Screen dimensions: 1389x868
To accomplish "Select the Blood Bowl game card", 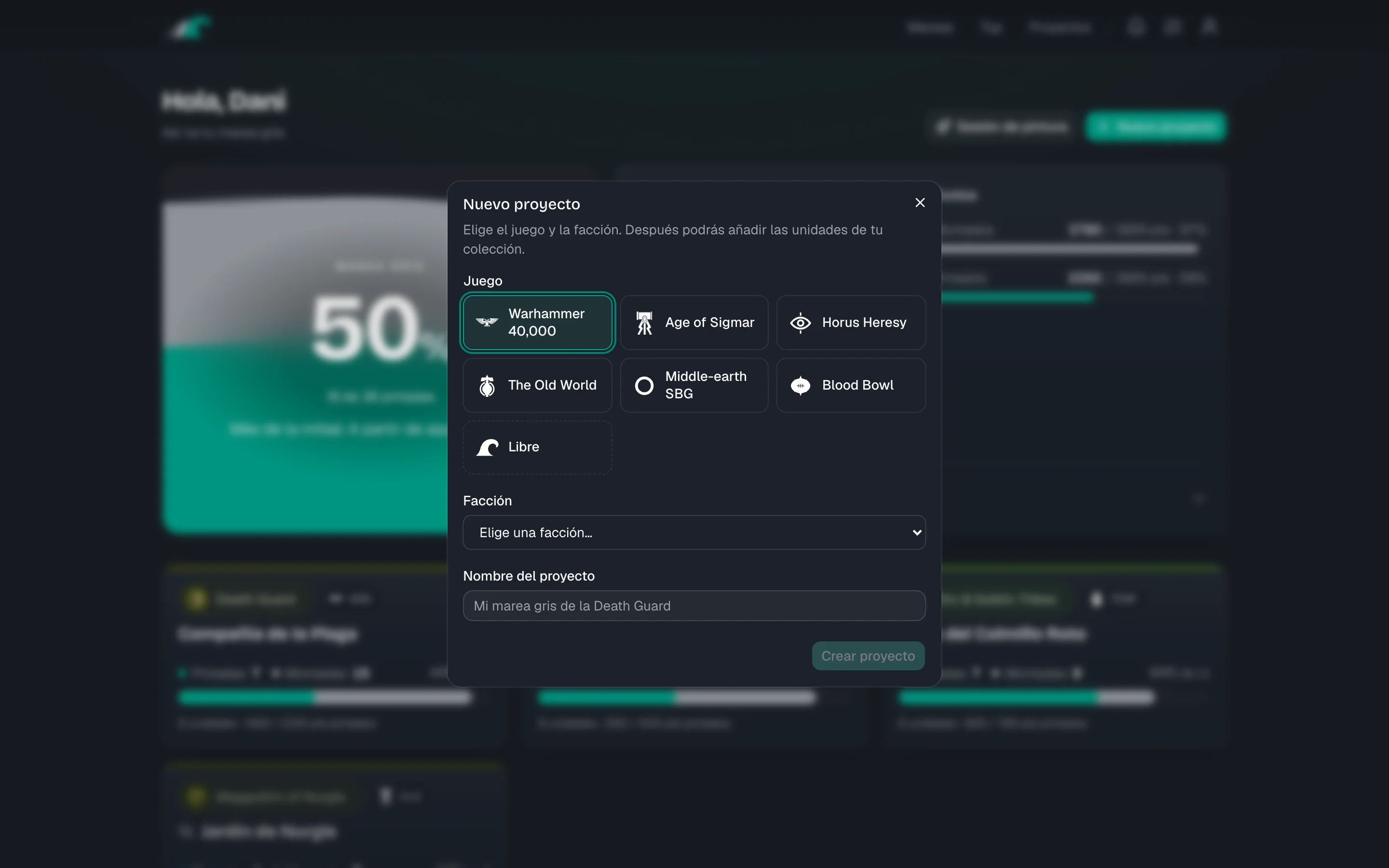I will point(851,385).
